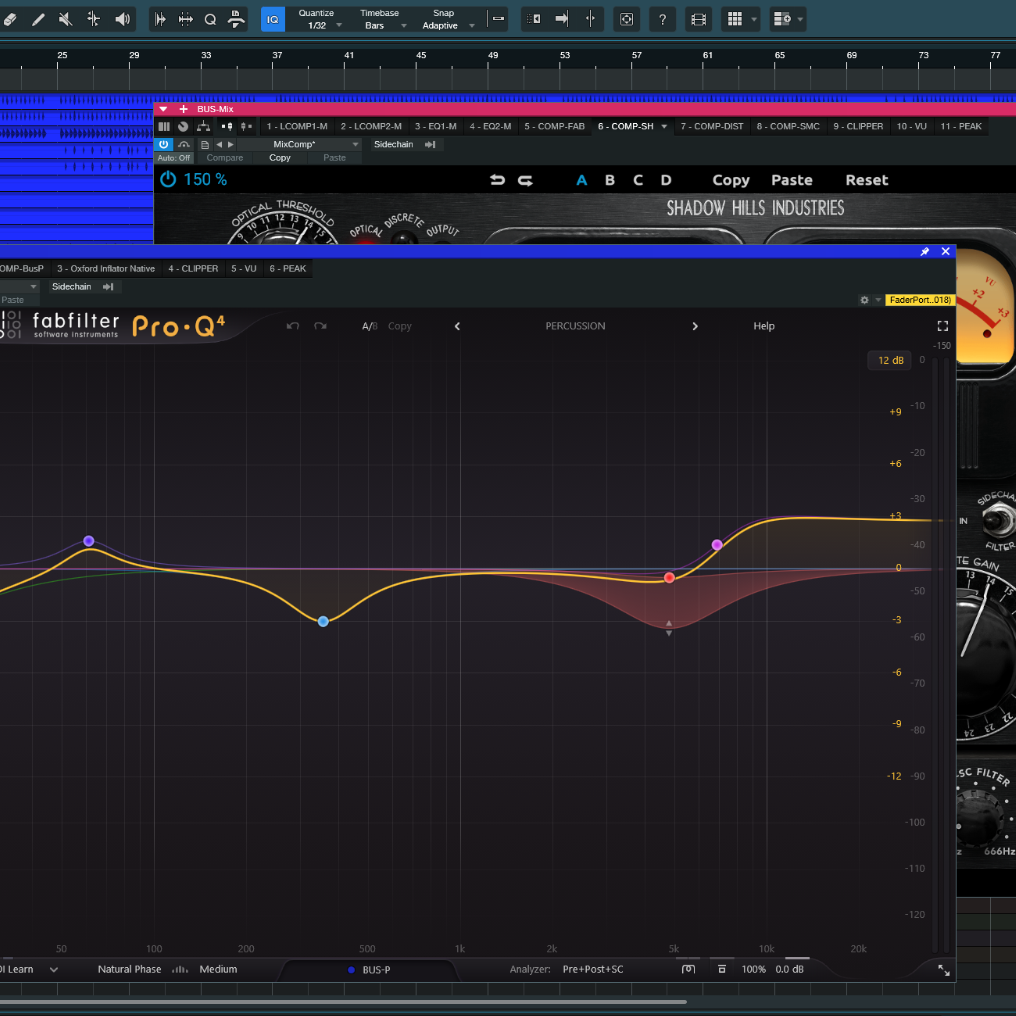Select the Bend tool icon

pos(93,19)
